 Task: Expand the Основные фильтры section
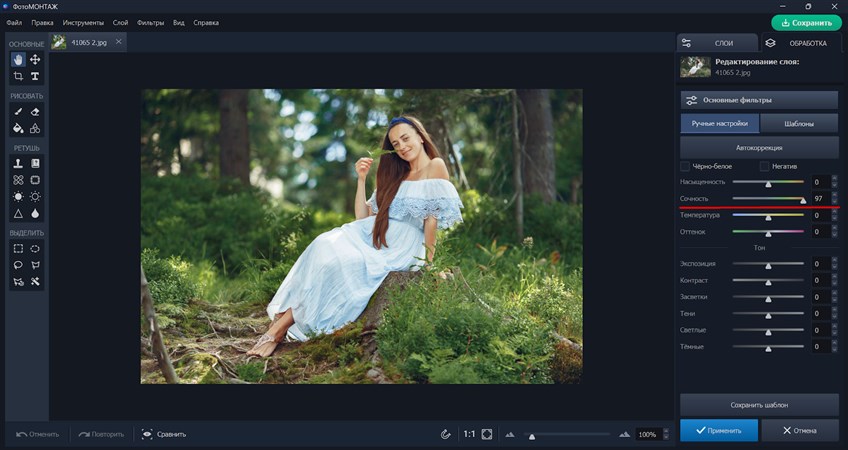[759, 100]
